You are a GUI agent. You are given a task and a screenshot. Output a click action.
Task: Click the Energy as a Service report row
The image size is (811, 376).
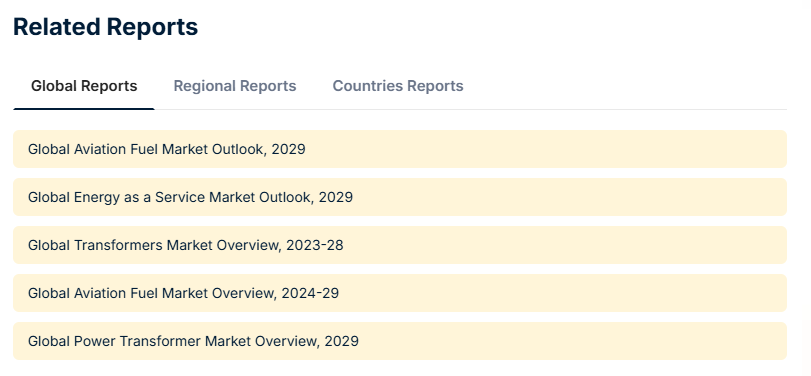click(x=400, y=197)
